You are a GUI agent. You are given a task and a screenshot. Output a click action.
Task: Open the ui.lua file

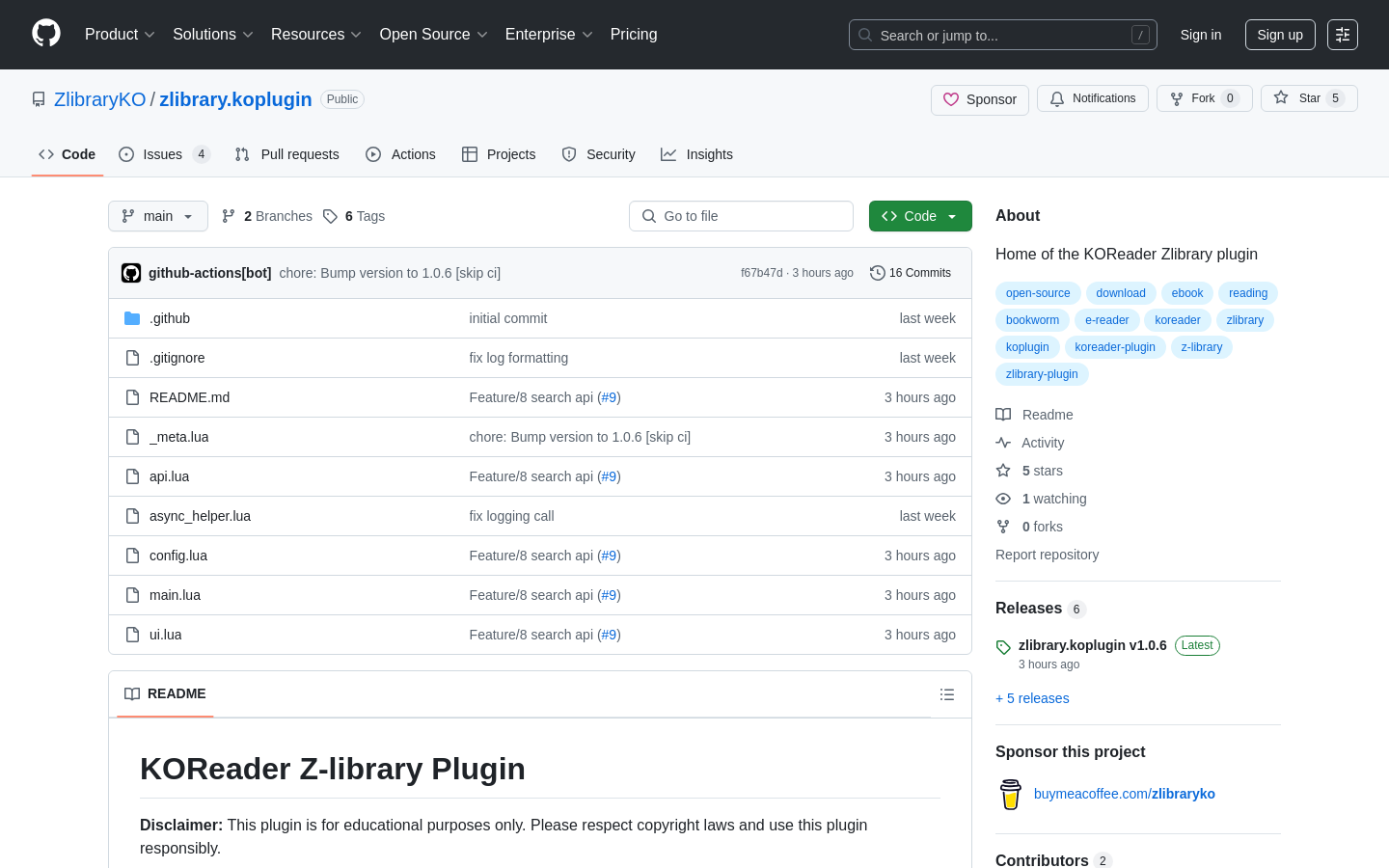166,635
